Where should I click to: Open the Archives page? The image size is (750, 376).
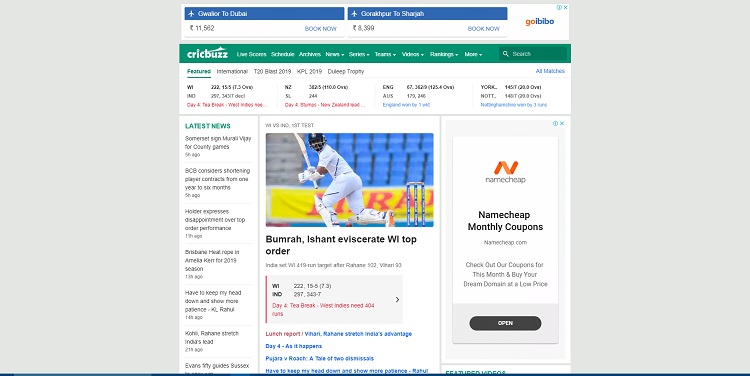pyautogui.click(x=309, y=54)
